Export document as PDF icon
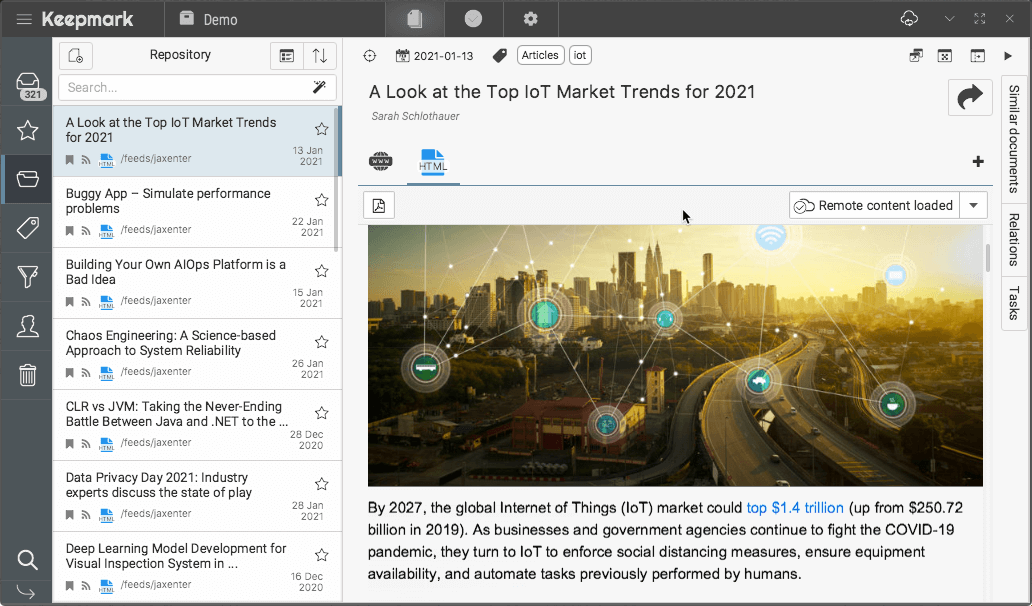This screenshot has width=1032, height=606. coord(379,205)
